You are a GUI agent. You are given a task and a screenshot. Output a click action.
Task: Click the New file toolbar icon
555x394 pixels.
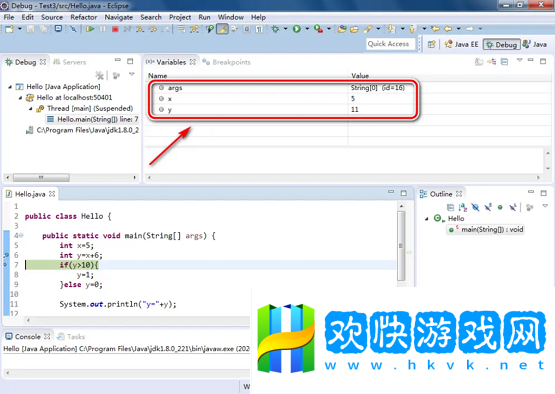tap(9, 29)
